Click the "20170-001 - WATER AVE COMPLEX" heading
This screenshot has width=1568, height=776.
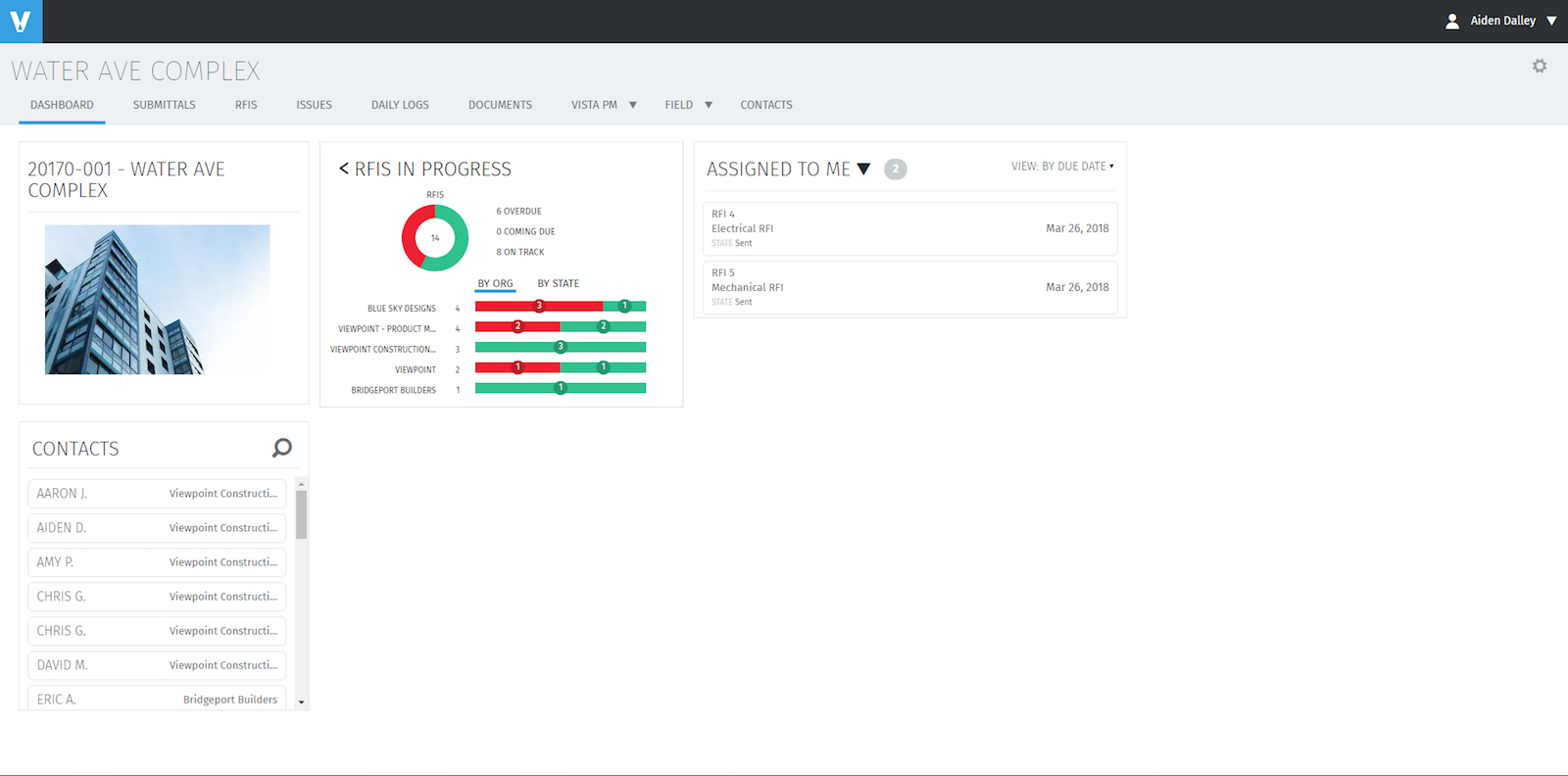pos(126,180)
